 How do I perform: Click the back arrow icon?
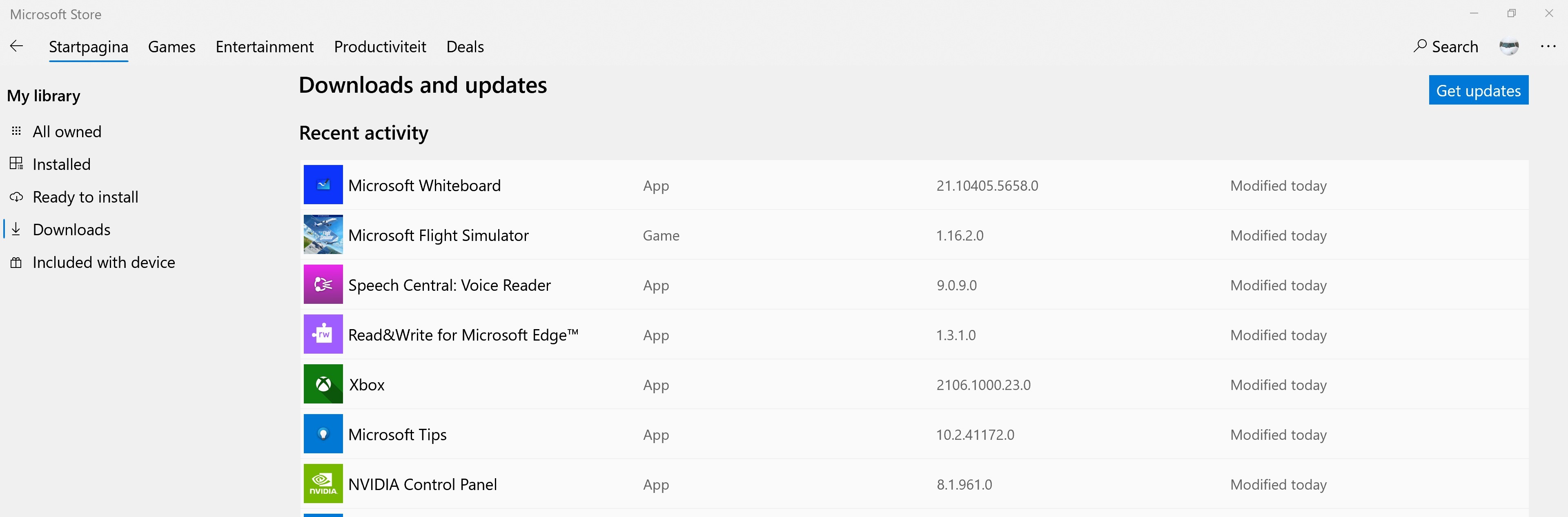[x=17, y=46]
